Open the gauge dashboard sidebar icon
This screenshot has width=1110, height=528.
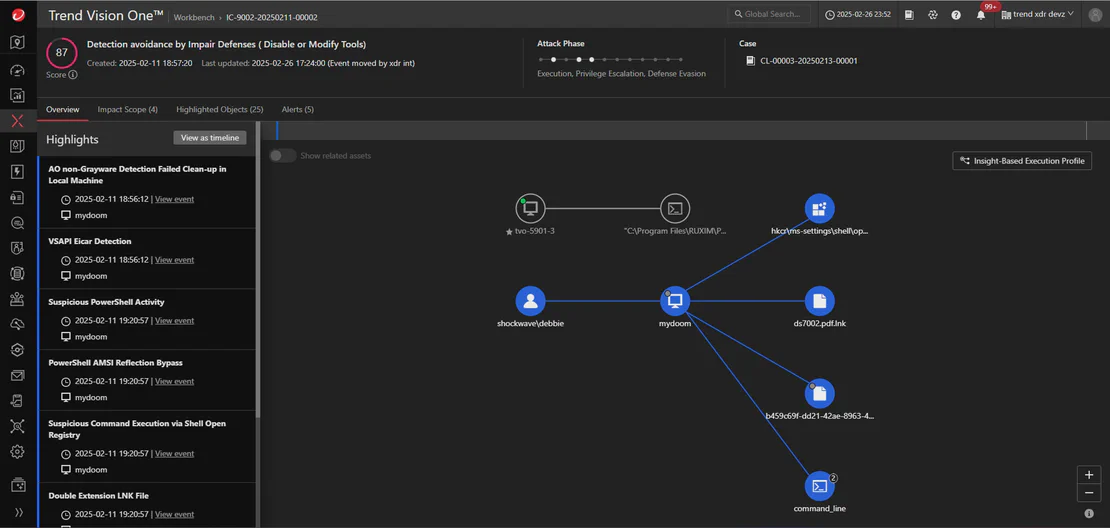[18, 70]
